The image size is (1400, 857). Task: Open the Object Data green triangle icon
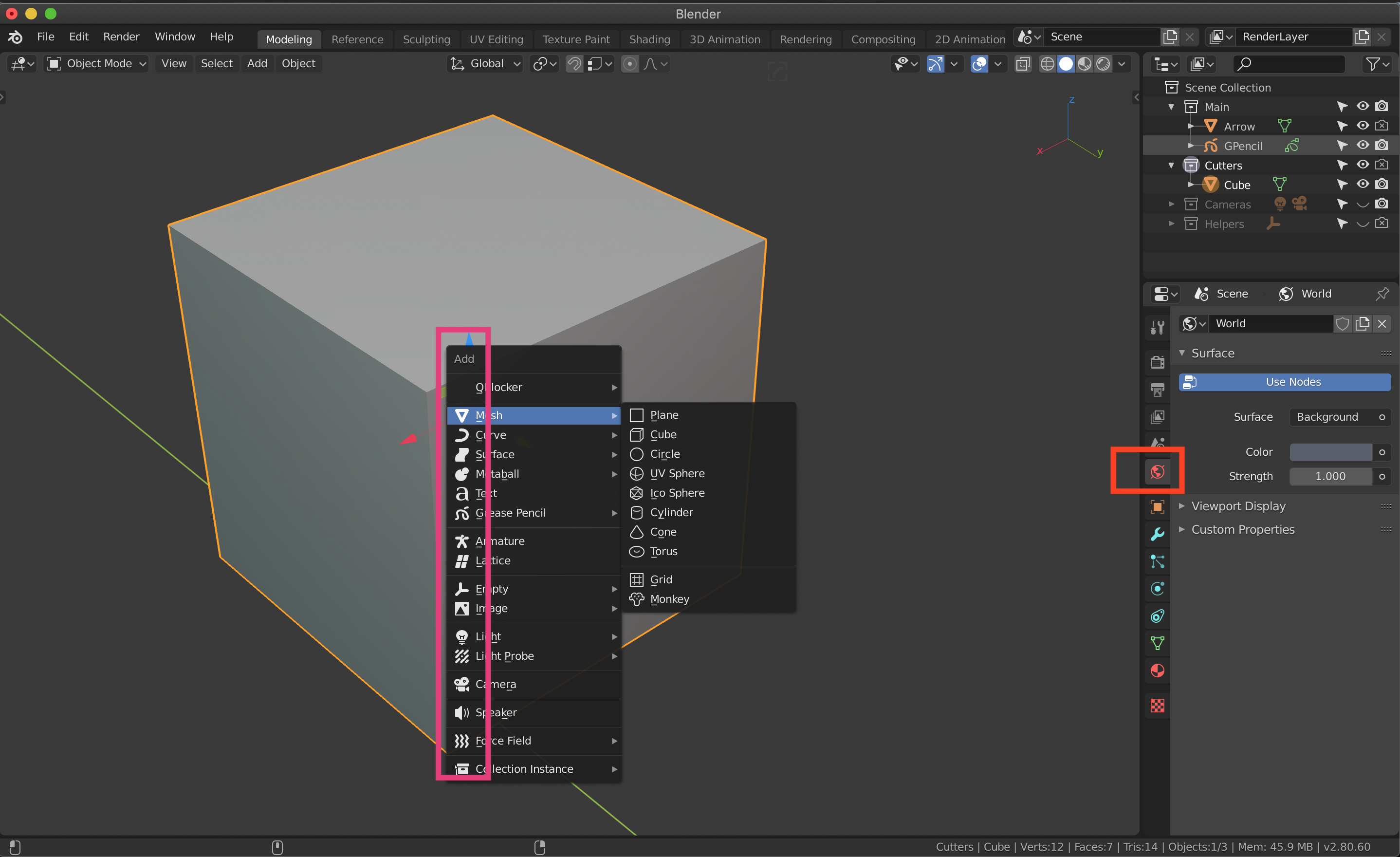pyautogui.click(x=1157, y=643)
